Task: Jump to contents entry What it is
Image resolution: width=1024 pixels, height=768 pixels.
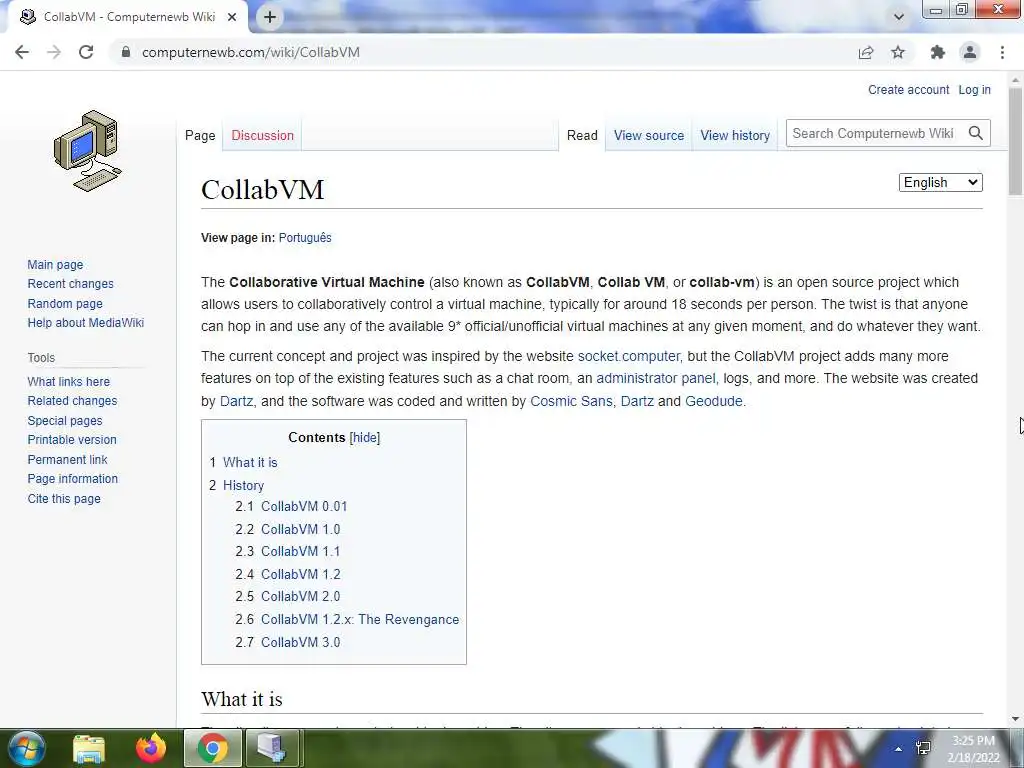Action: pyautogui.click(x=250, y=462)
